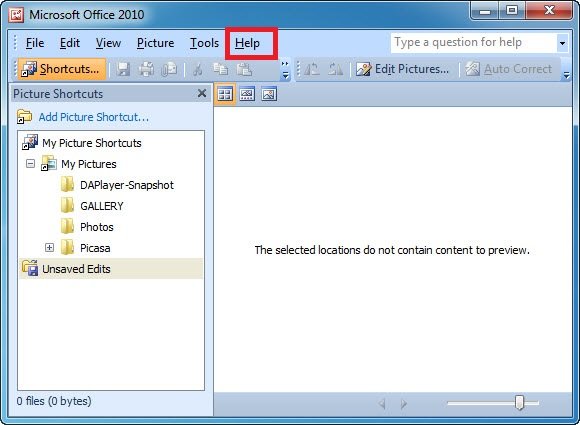Open Formatting toolbar options overflow arrow

[567, 70]
